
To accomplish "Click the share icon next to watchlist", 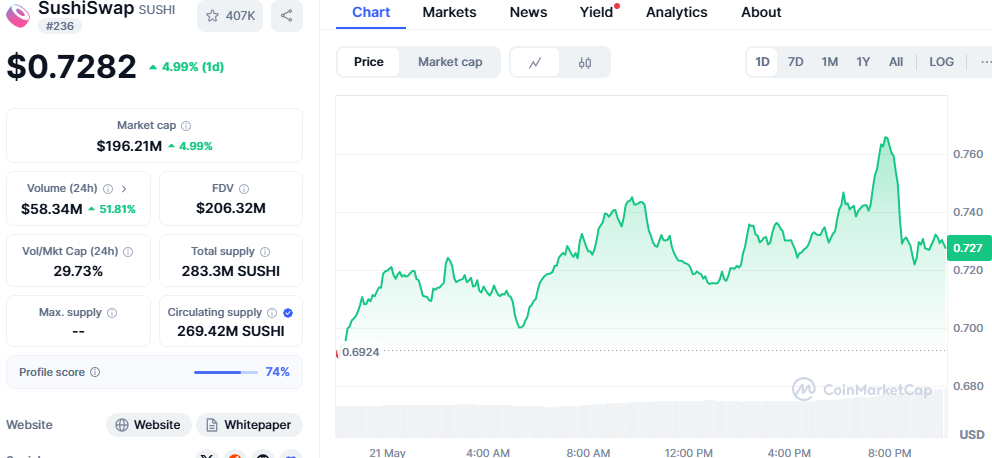I will click(x=287, y=15).
